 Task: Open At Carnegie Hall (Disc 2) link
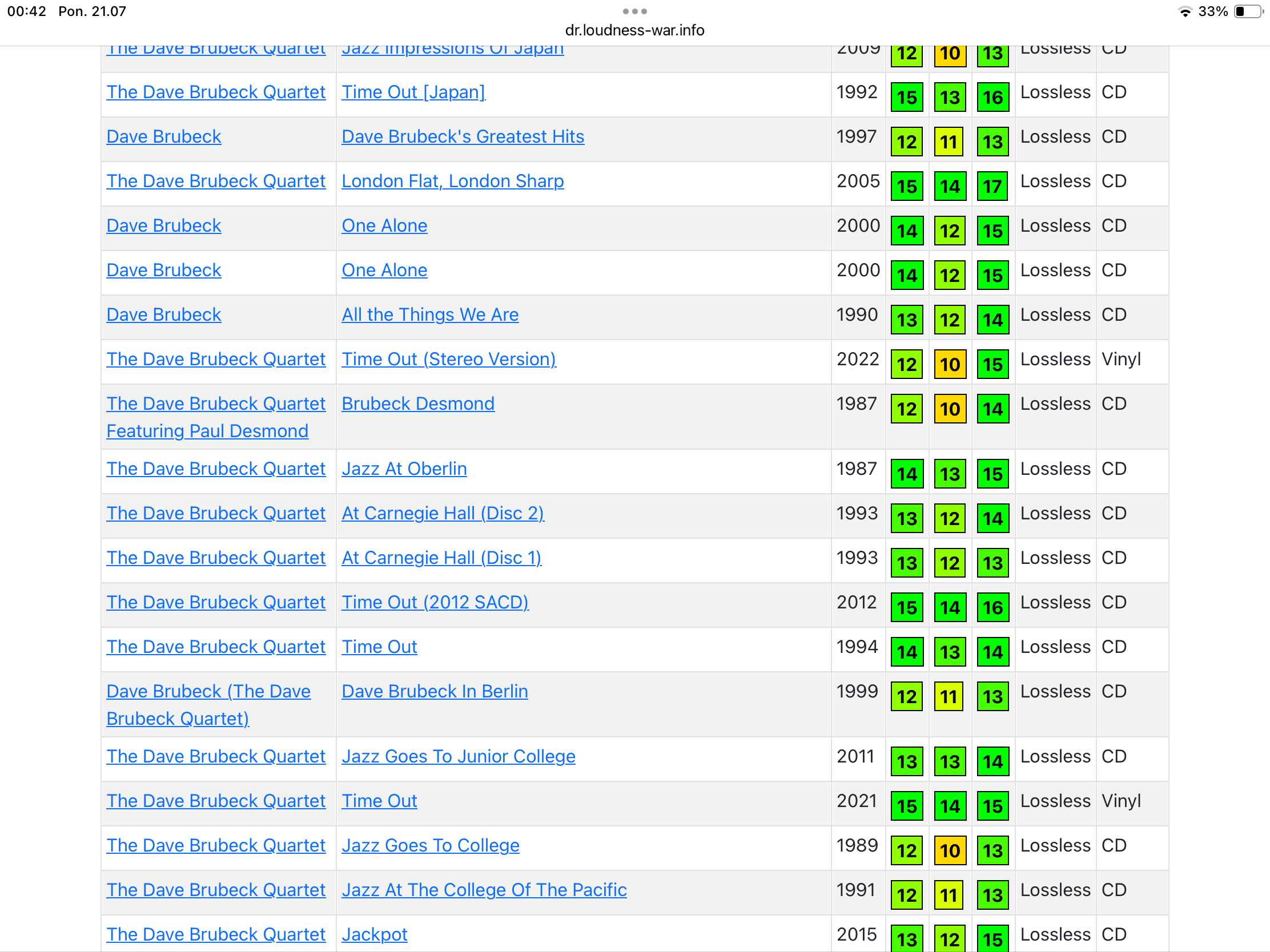pyautogui.click(x=443, y=513)
